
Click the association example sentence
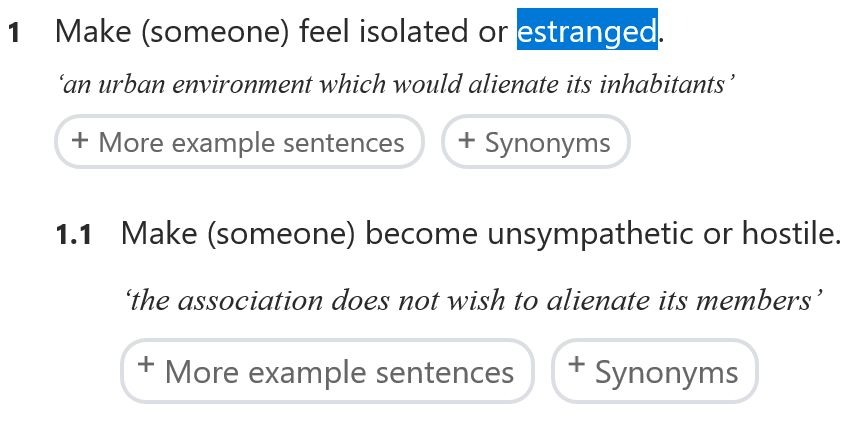474,300
